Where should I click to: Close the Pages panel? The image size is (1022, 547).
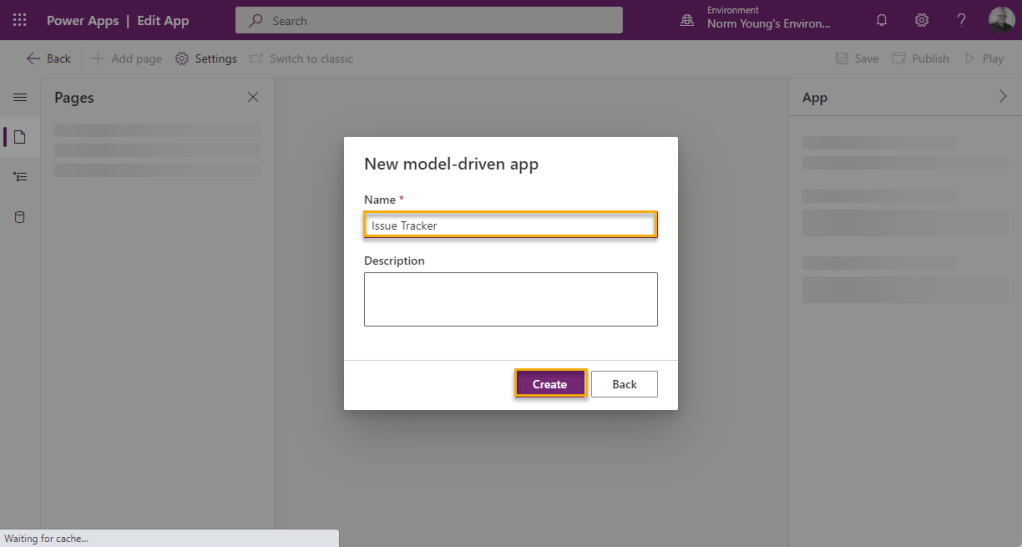[x=253, y=97]
